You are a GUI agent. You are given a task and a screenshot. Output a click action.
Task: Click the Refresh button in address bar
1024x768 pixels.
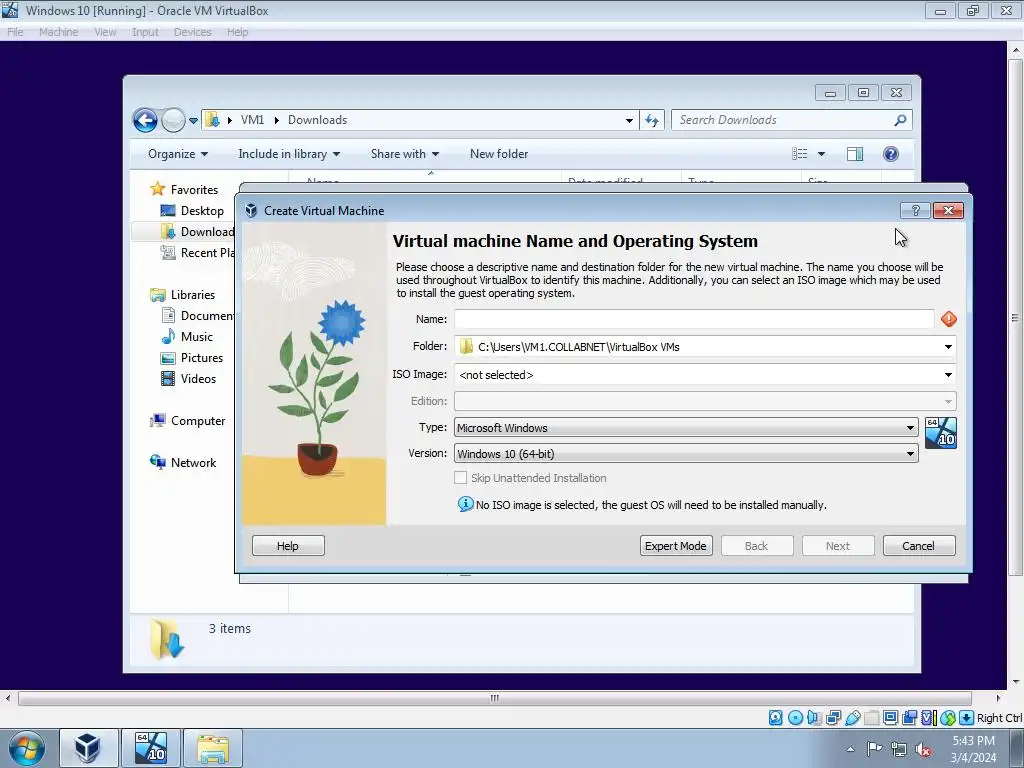[x=652, y=120]
